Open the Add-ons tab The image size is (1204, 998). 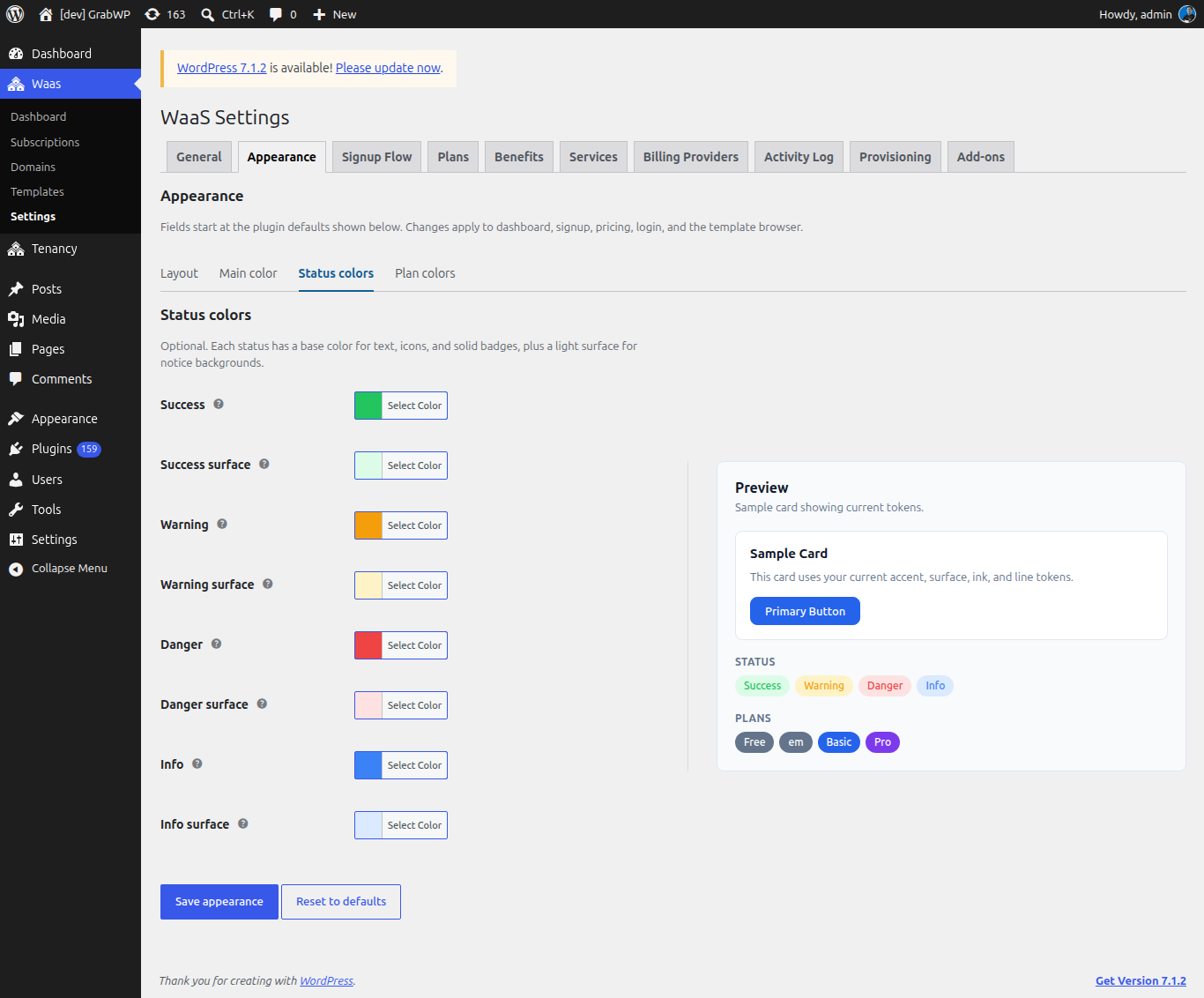pyautogui.click(x=981, y=157)
